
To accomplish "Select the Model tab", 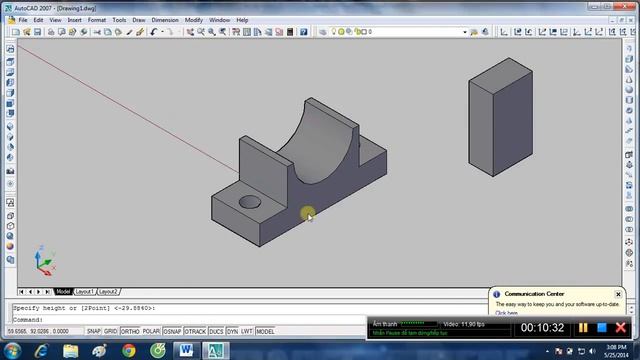I will 63,292.
